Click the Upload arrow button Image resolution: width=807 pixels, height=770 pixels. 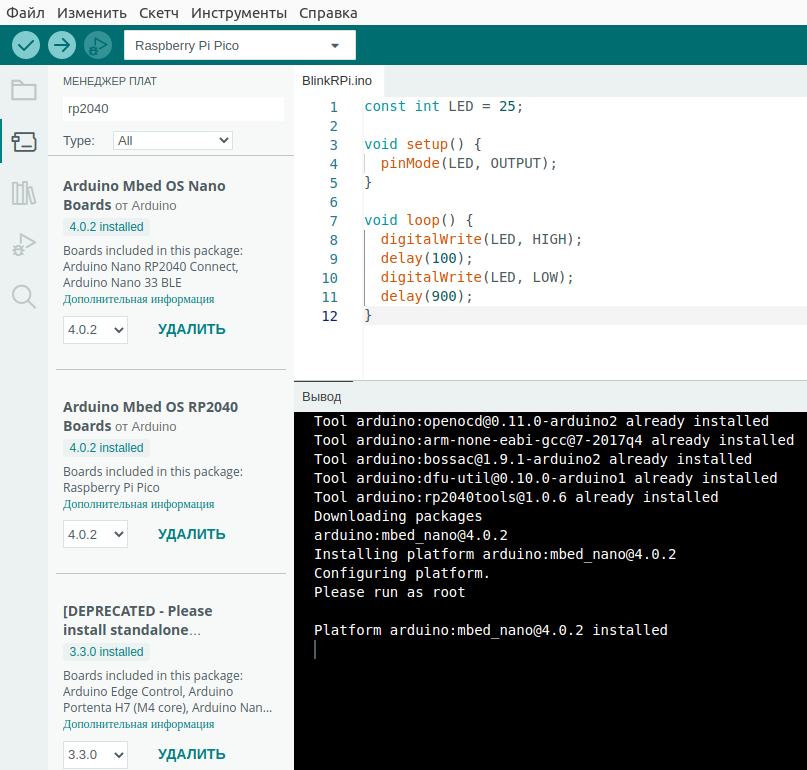pyautogui.click(x=62, y=45)
